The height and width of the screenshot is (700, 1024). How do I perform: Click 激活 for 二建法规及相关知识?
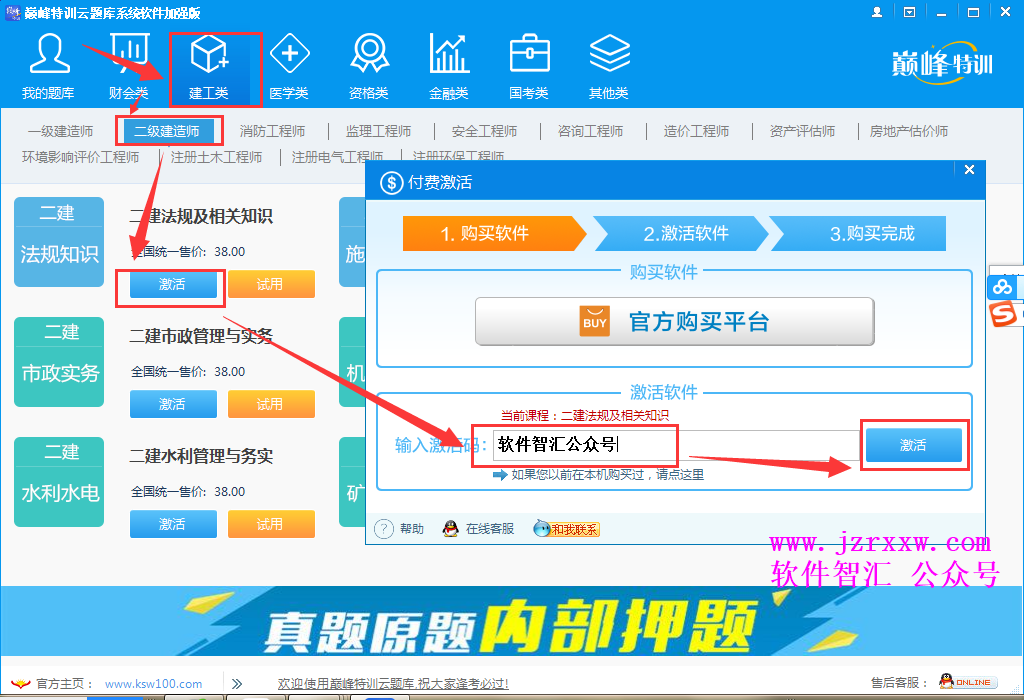click(x=173, y=284)
